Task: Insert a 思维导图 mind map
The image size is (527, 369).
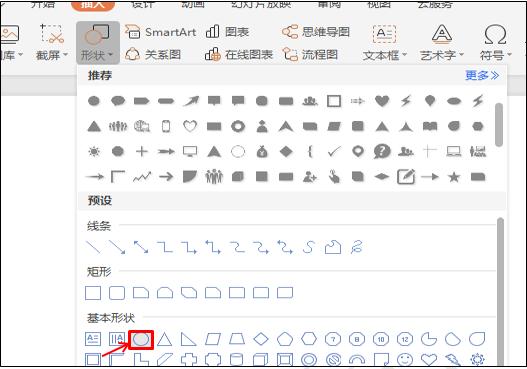Action: point(316,32)
